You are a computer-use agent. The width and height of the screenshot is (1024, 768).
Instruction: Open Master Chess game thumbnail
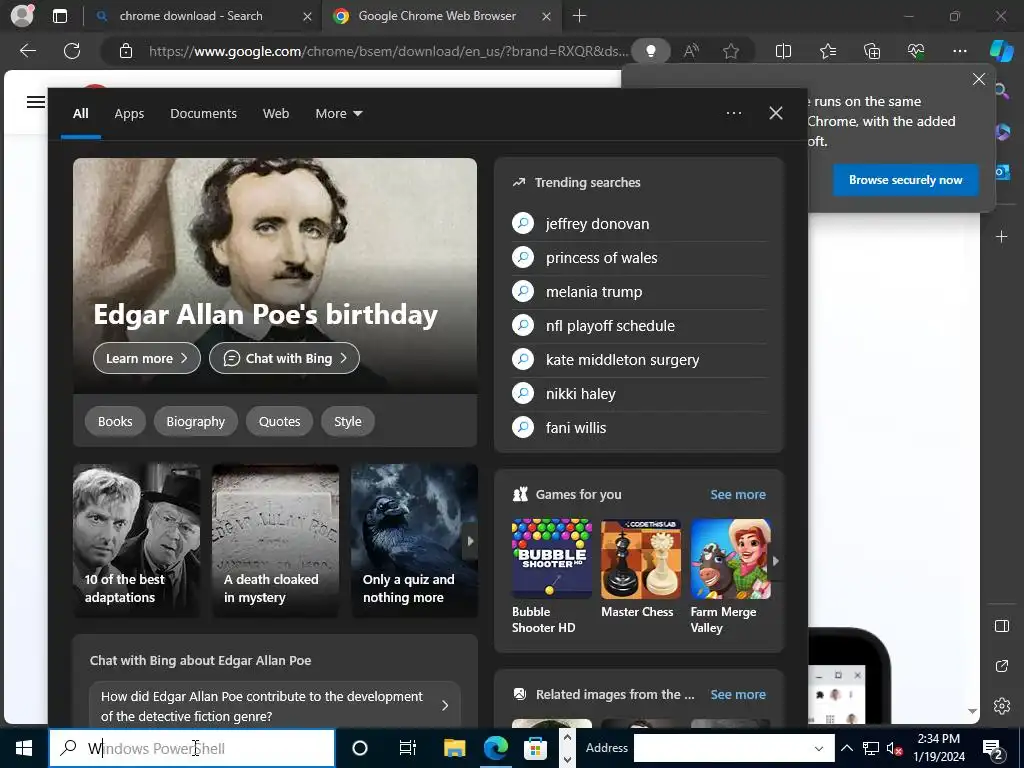(x=641, y=559)
